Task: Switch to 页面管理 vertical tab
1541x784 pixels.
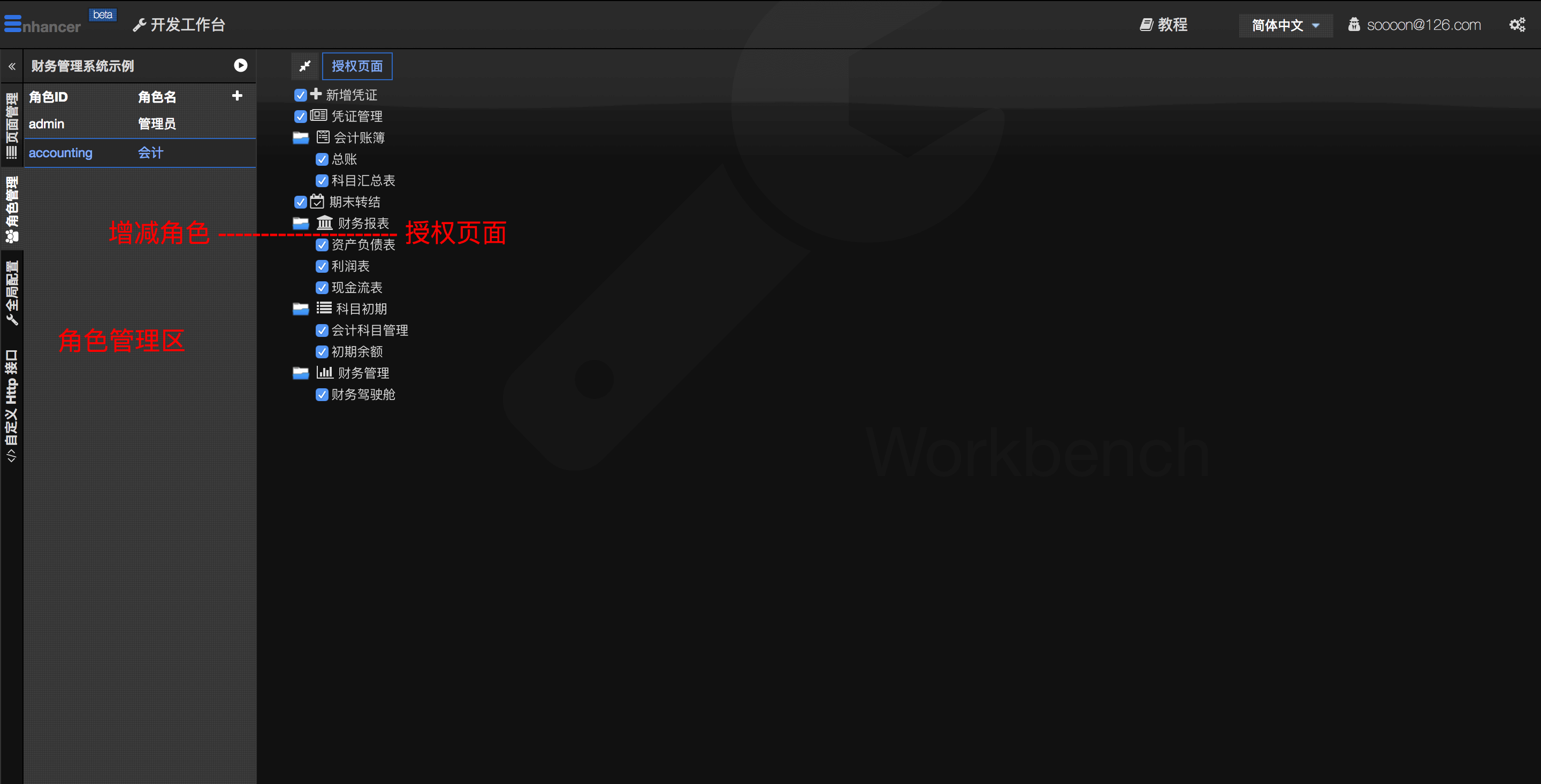Action: [11, 126]
